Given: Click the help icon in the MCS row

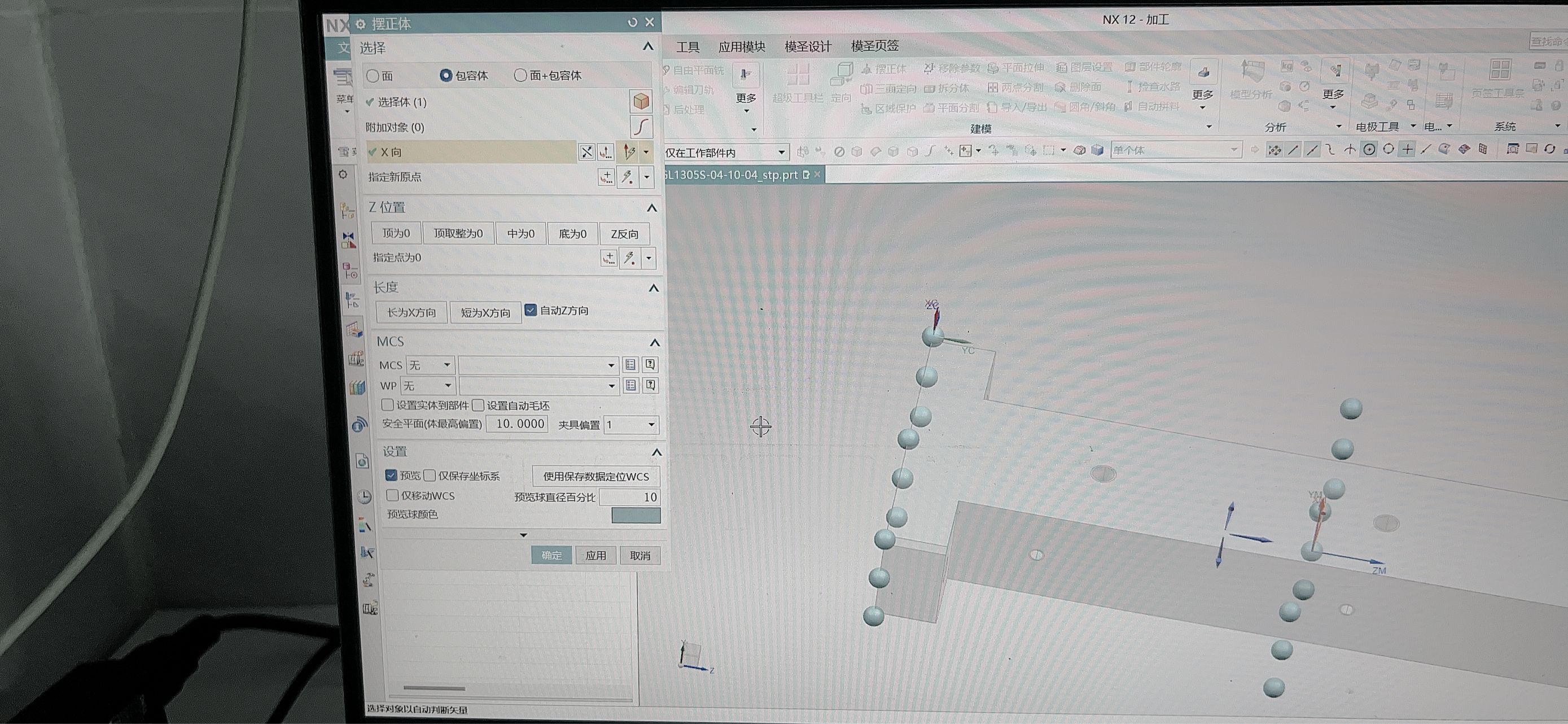Looking at the screenshot, I should tap(650, 365).
